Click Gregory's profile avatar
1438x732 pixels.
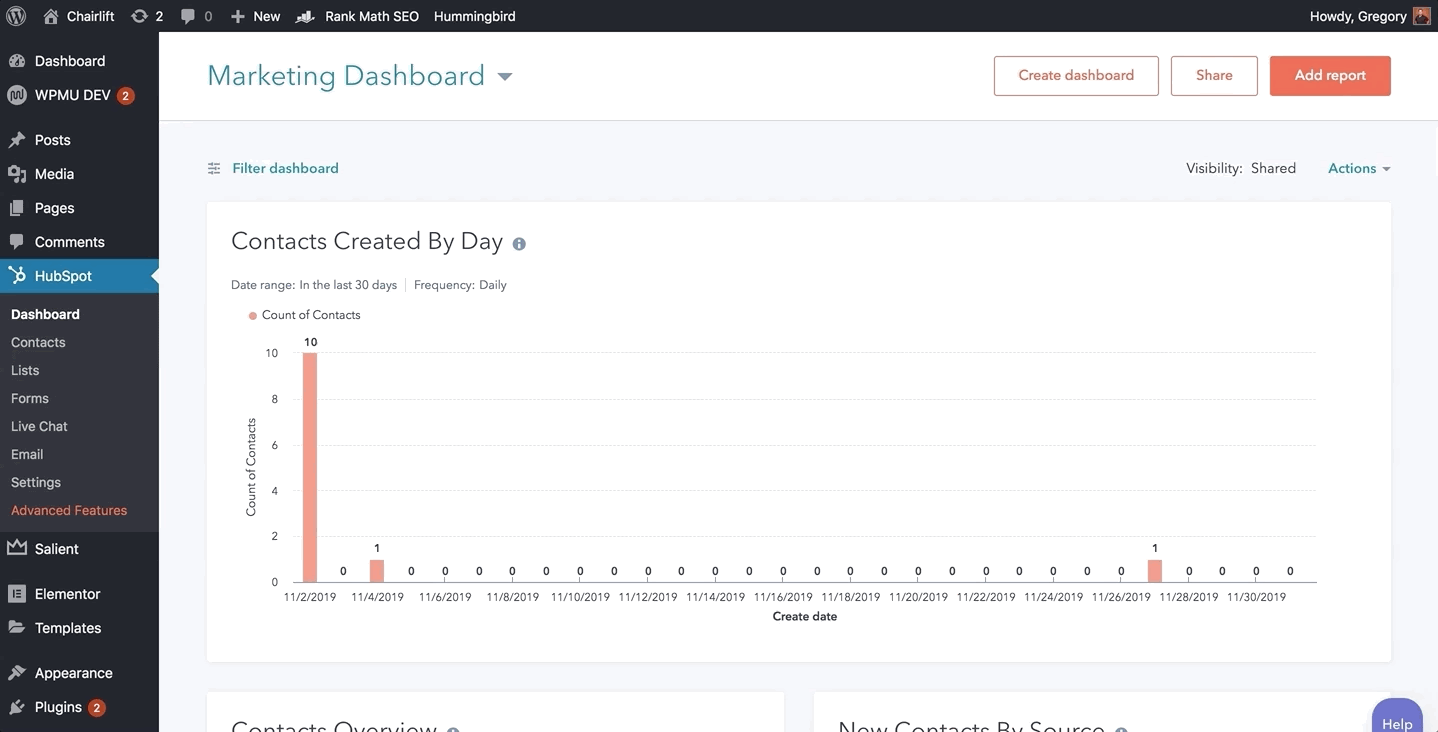coord(1421,16)
